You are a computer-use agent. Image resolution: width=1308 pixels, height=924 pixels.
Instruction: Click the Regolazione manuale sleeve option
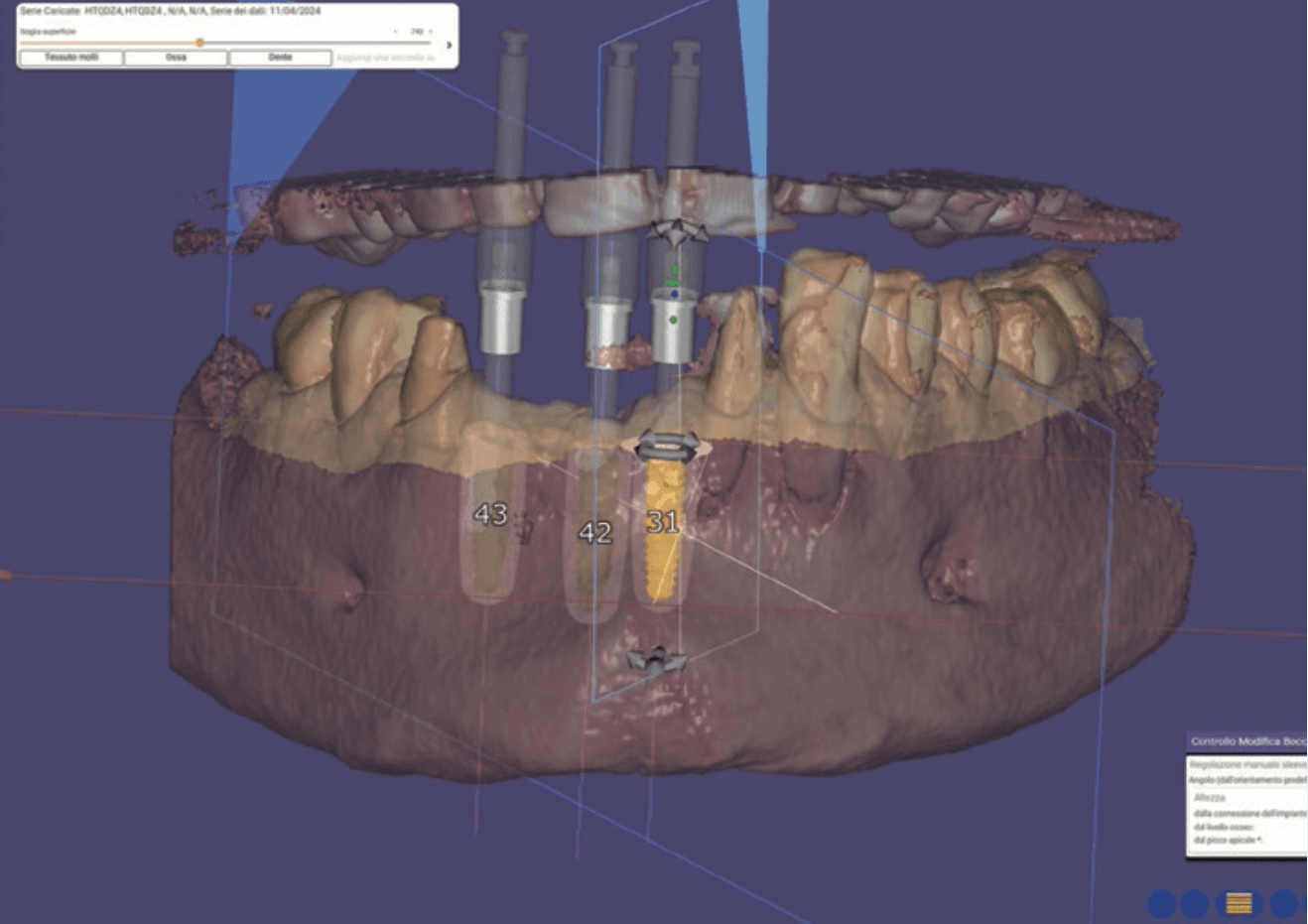pyautogui.click(x=1248, y=765)
